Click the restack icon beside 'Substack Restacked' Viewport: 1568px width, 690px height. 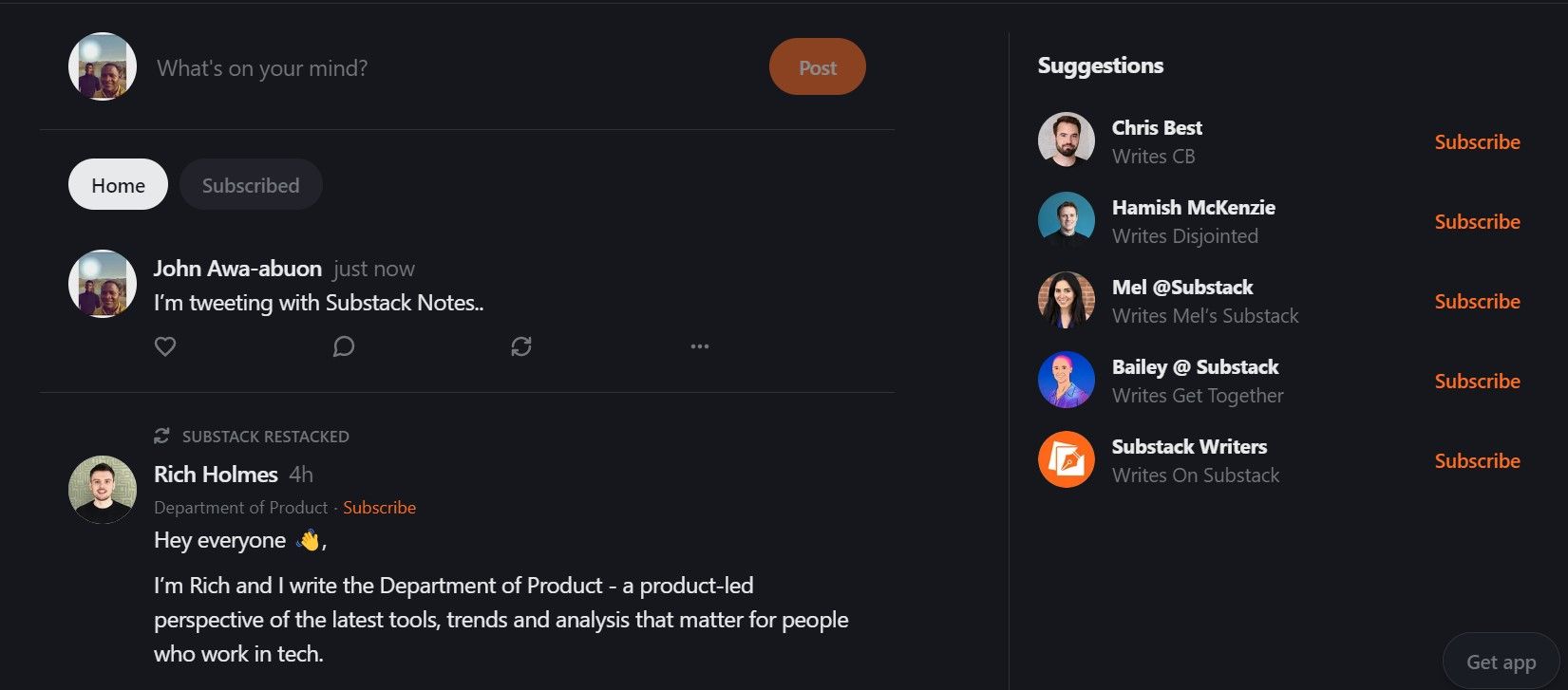point(162,436)
